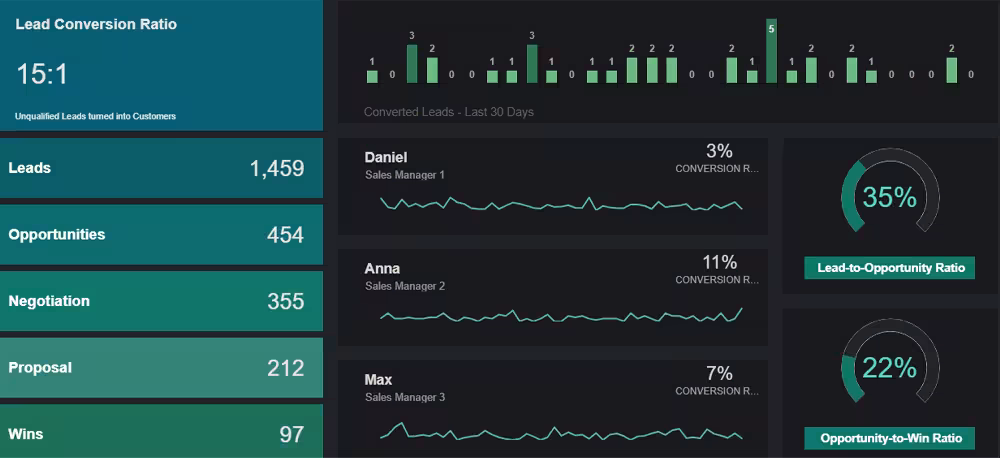Click the tallest bar labeled 5
Screen dimensions: 1000x458
coord(771,51)
